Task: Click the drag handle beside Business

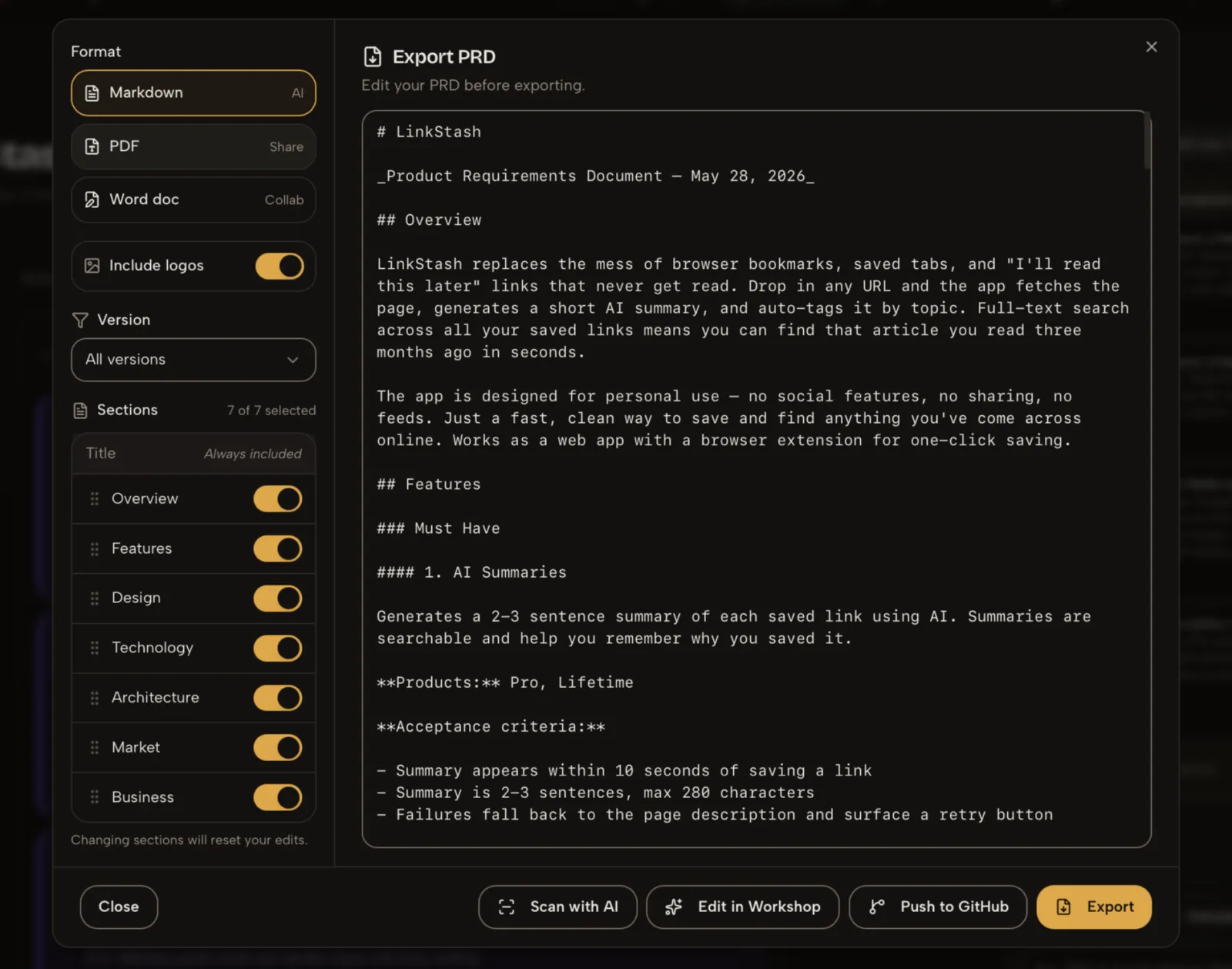Action: tap(95, 797)
